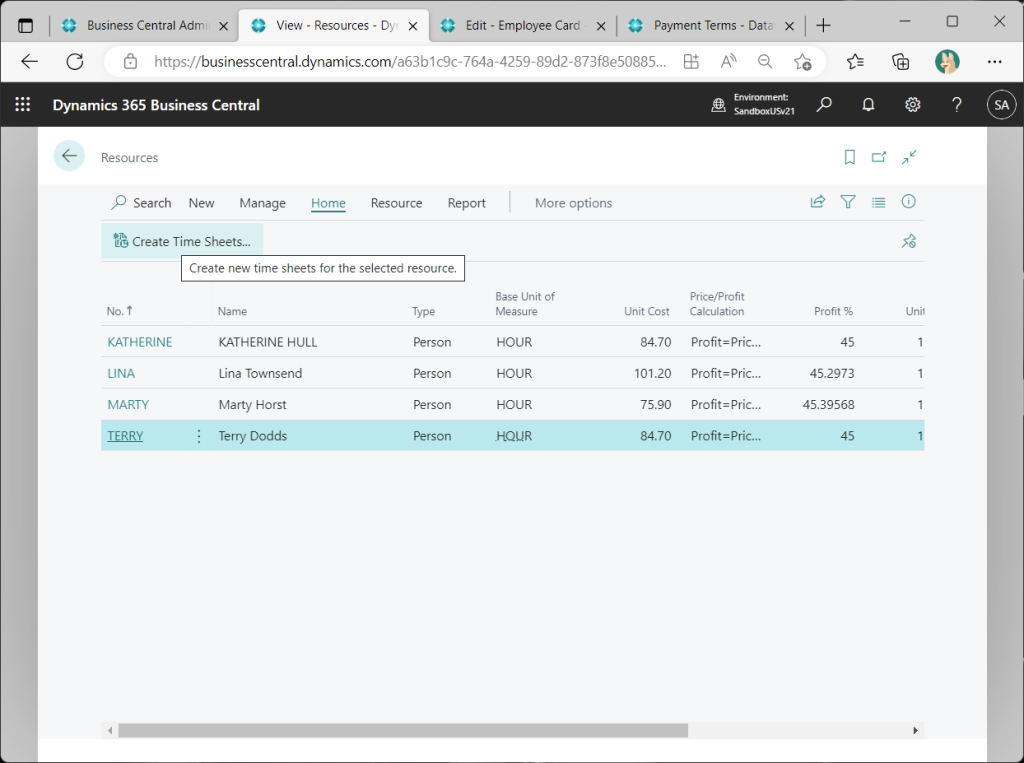Click the help question mark icon

pyautogui.click(x=957, y=105)
